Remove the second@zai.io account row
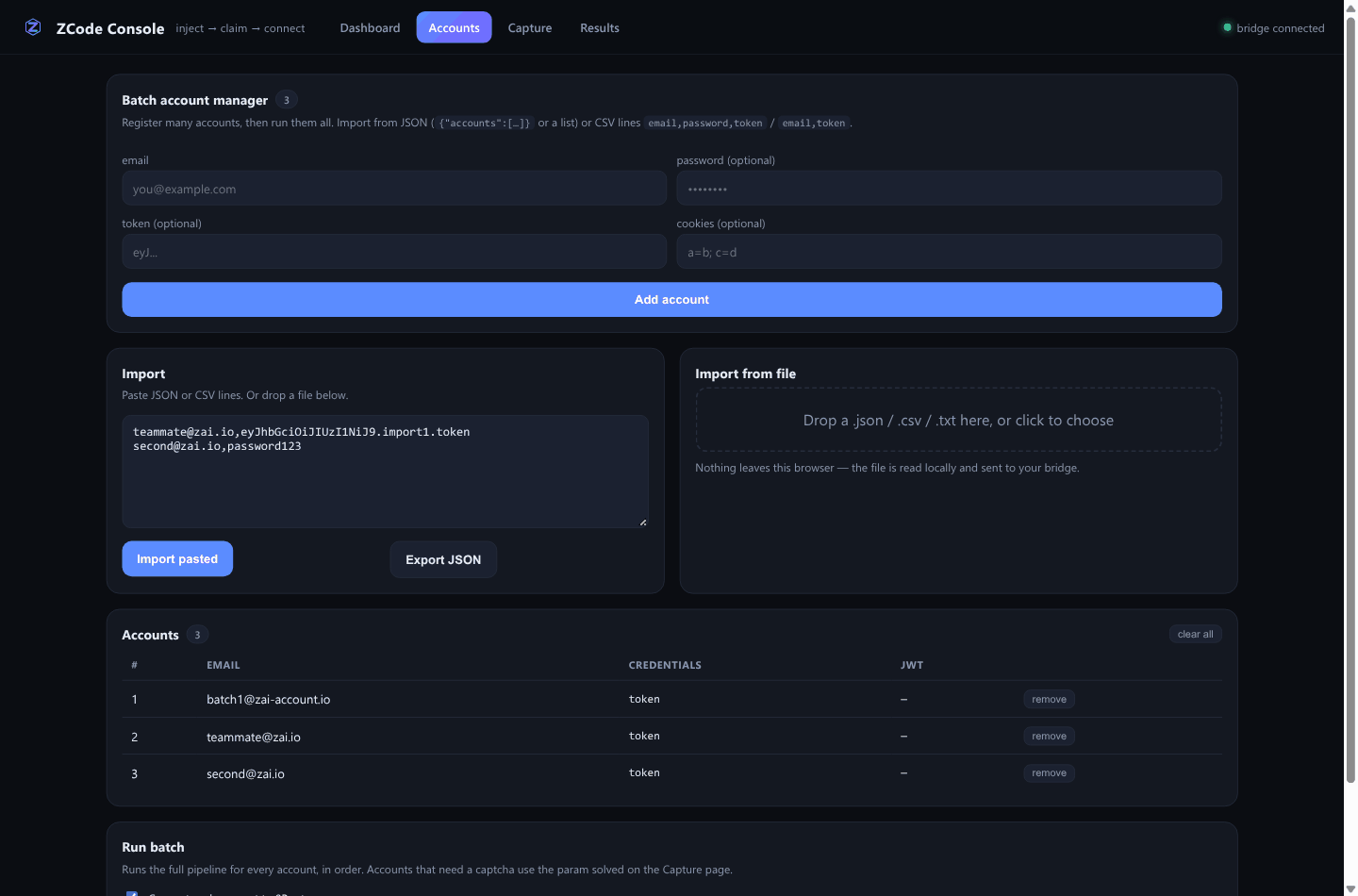This screenshot has height=896, width=1358. coord(1049,772)
